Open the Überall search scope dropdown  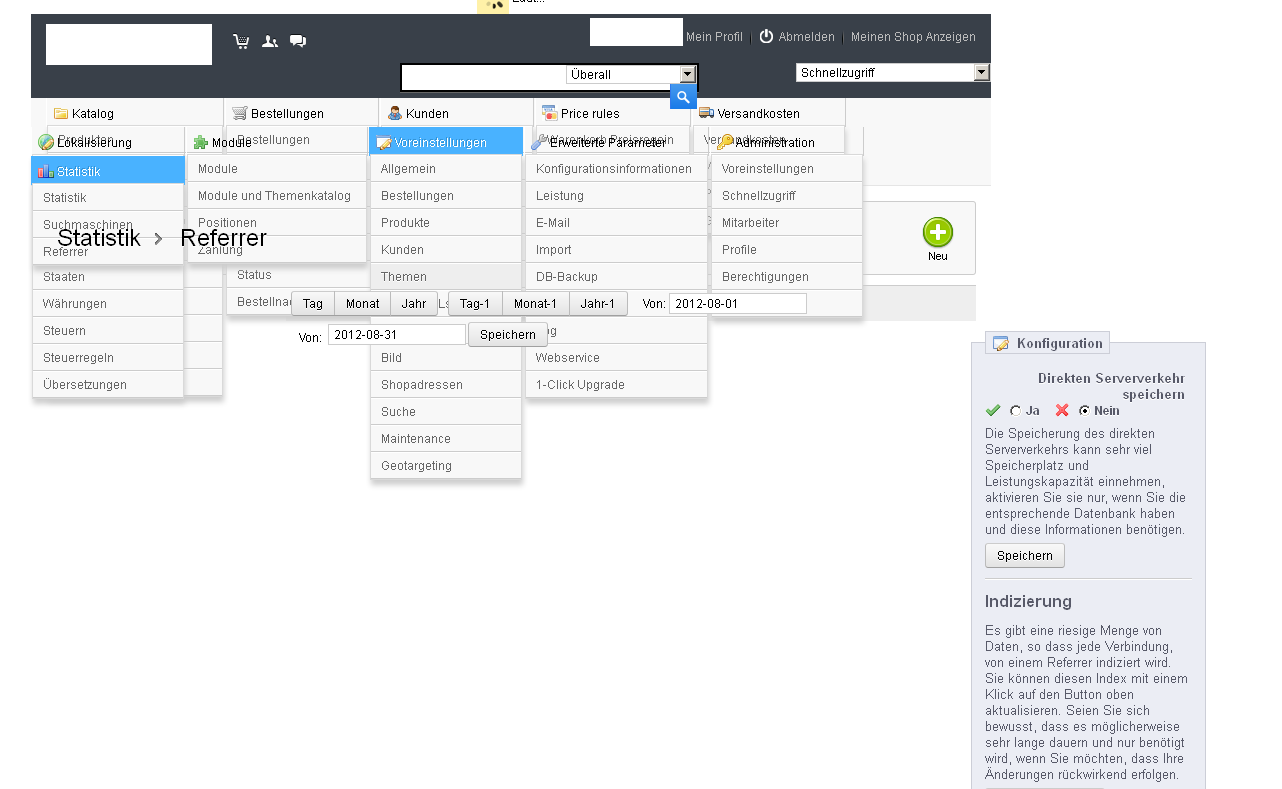631,74
